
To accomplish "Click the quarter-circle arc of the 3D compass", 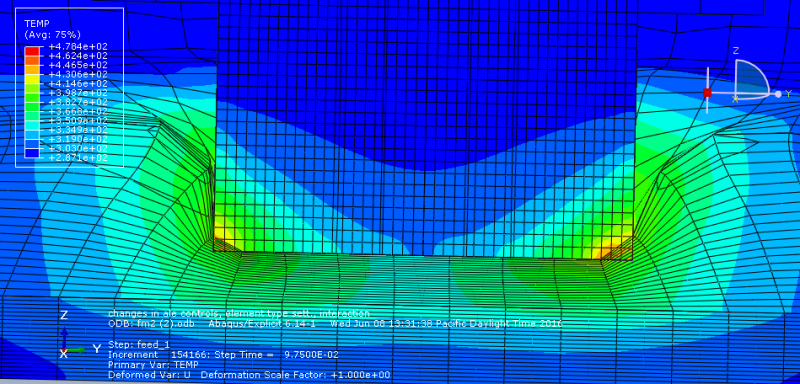I will click(759, 68).
